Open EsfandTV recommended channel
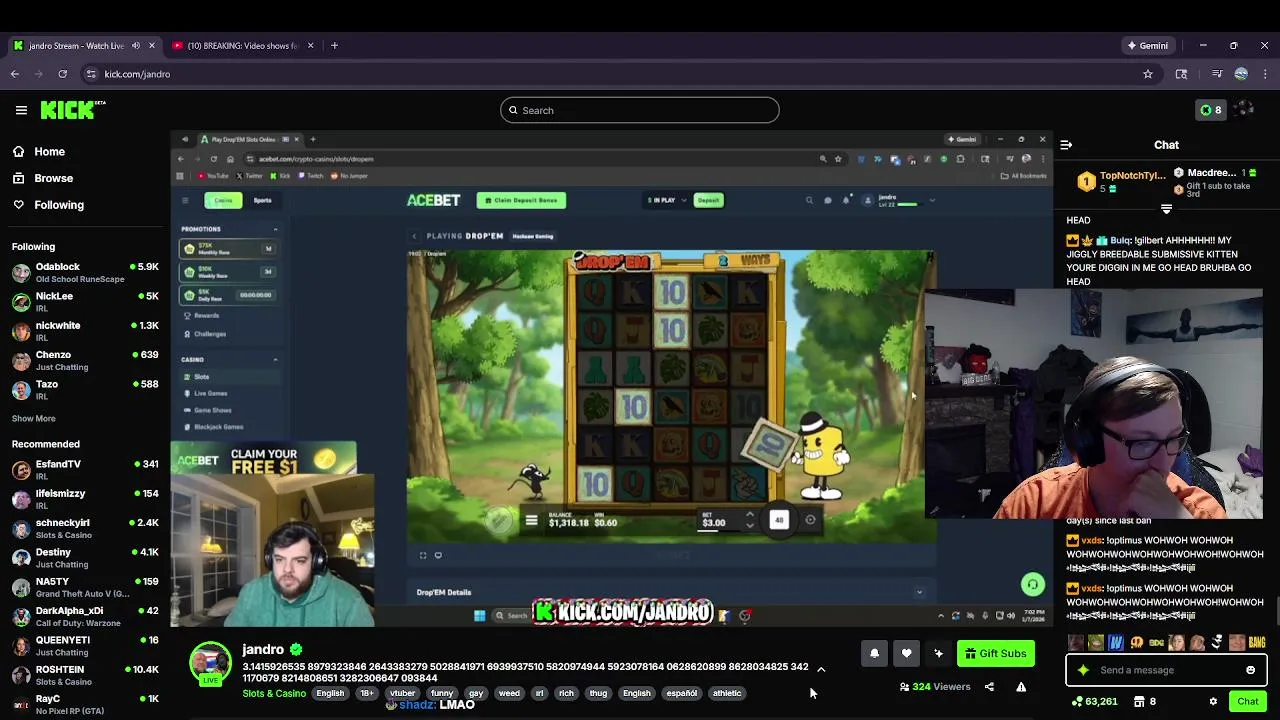 [85, 469]
